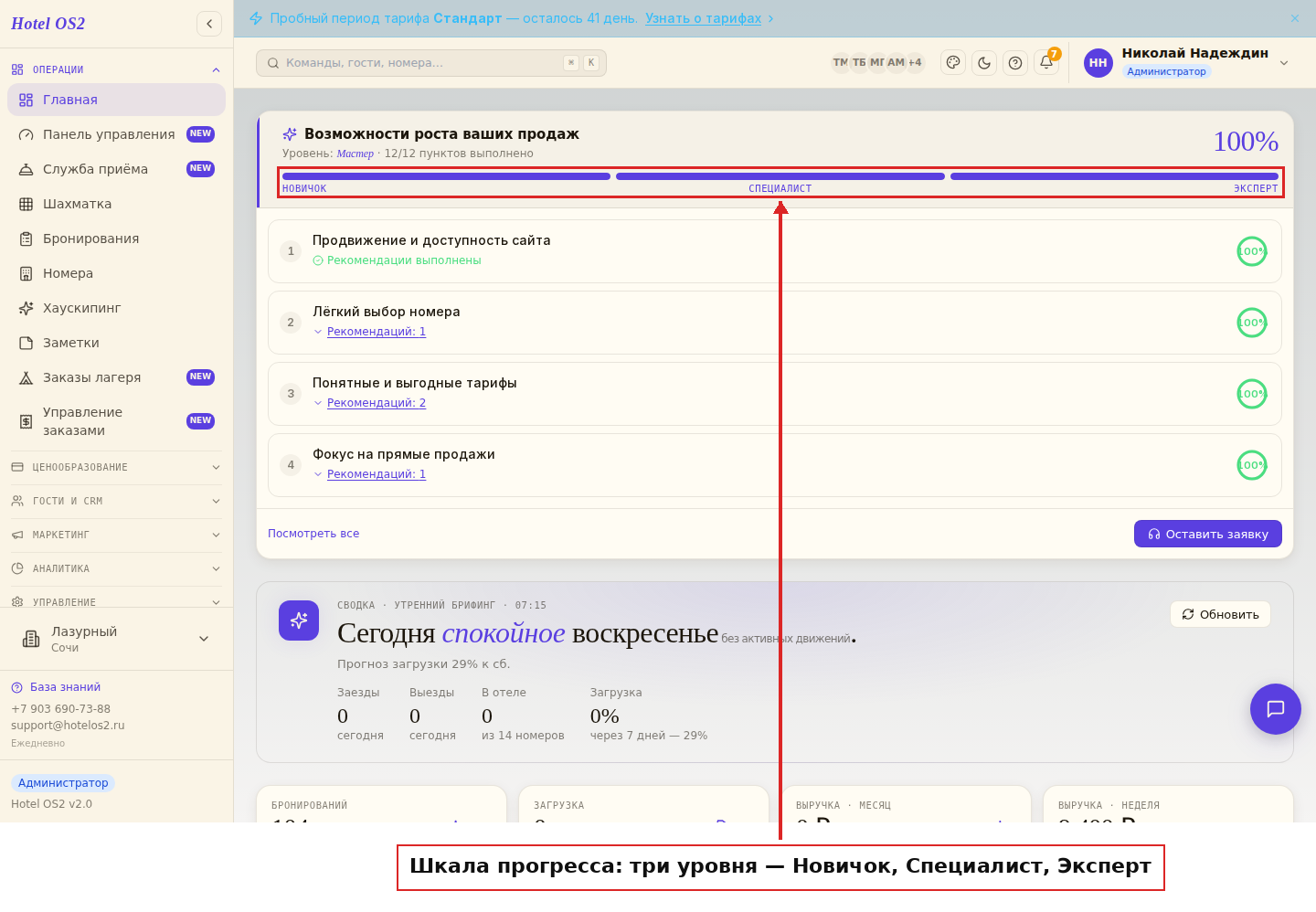
Task: Click the 100% circle for Понятные и выгодные тарифы
Action: coord(1252,394)
